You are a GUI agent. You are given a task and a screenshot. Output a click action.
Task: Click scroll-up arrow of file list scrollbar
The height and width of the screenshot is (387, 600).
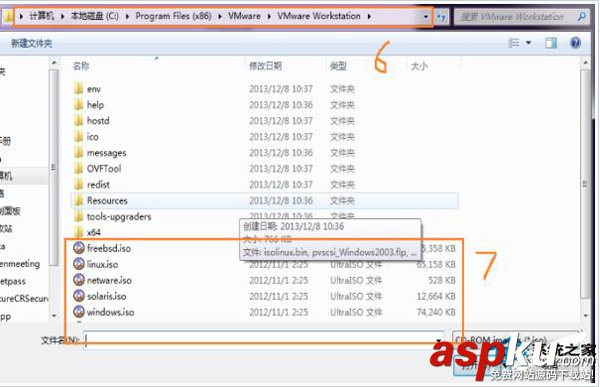tap(585, 62)
